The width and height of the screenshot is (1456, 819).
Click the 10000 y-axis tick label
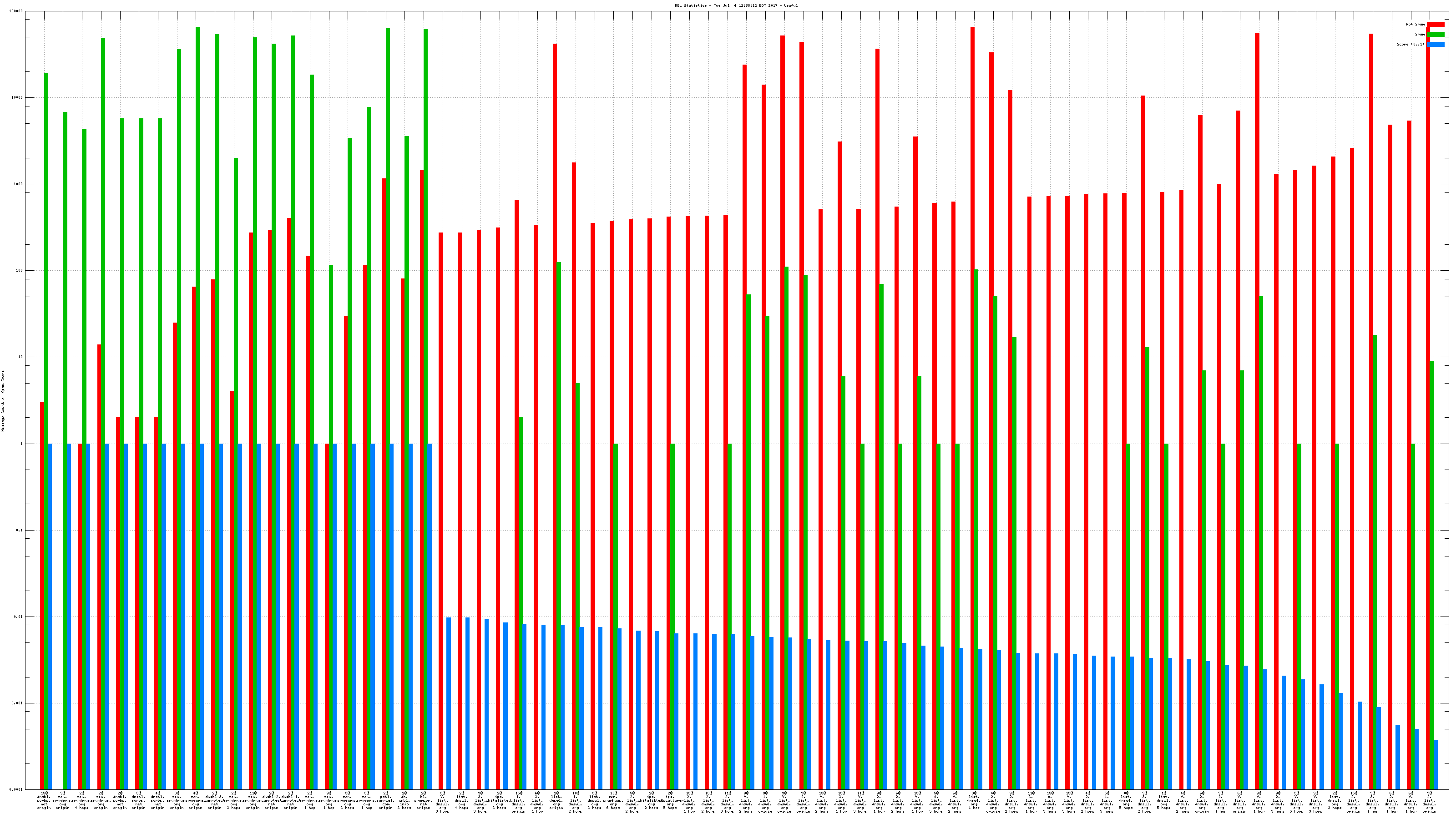(x=18, y=98)
